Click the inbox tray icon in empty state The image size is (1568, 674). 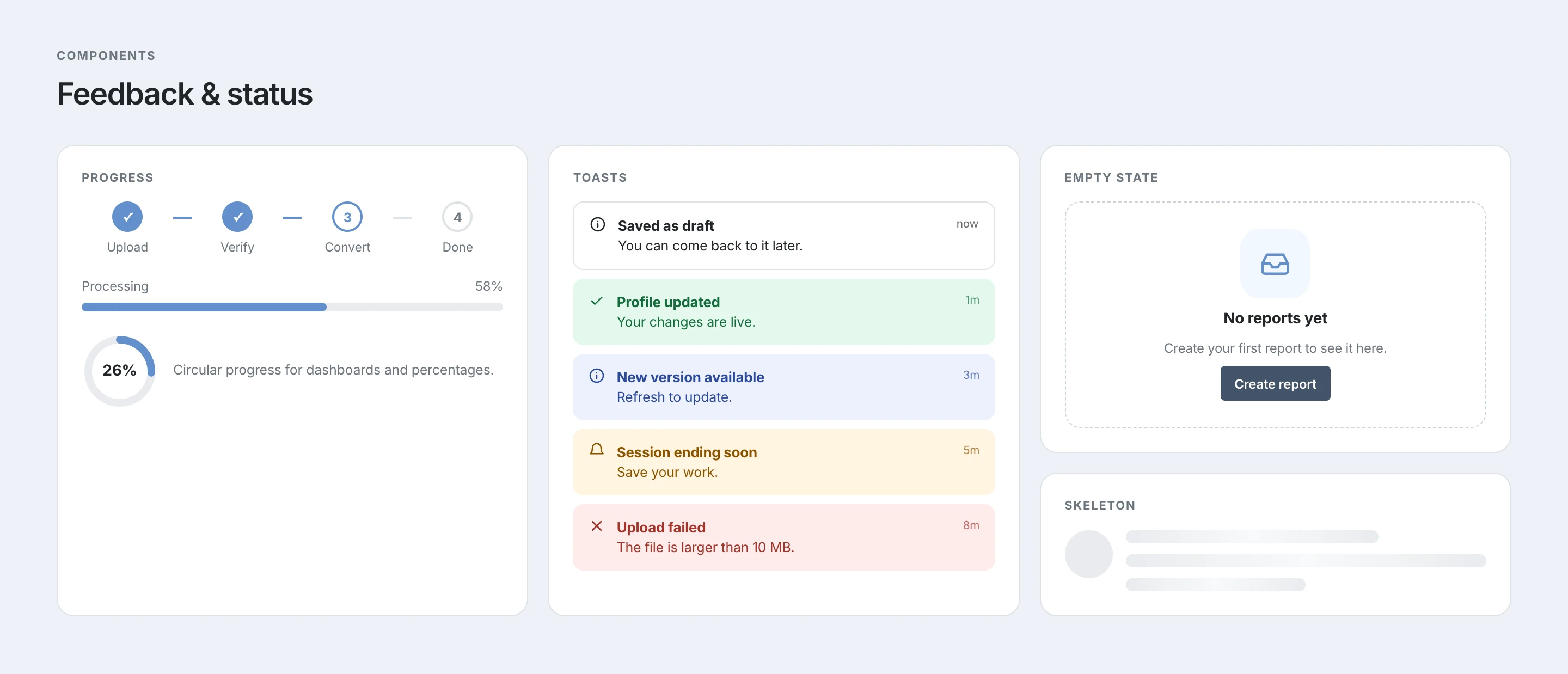1275,264
